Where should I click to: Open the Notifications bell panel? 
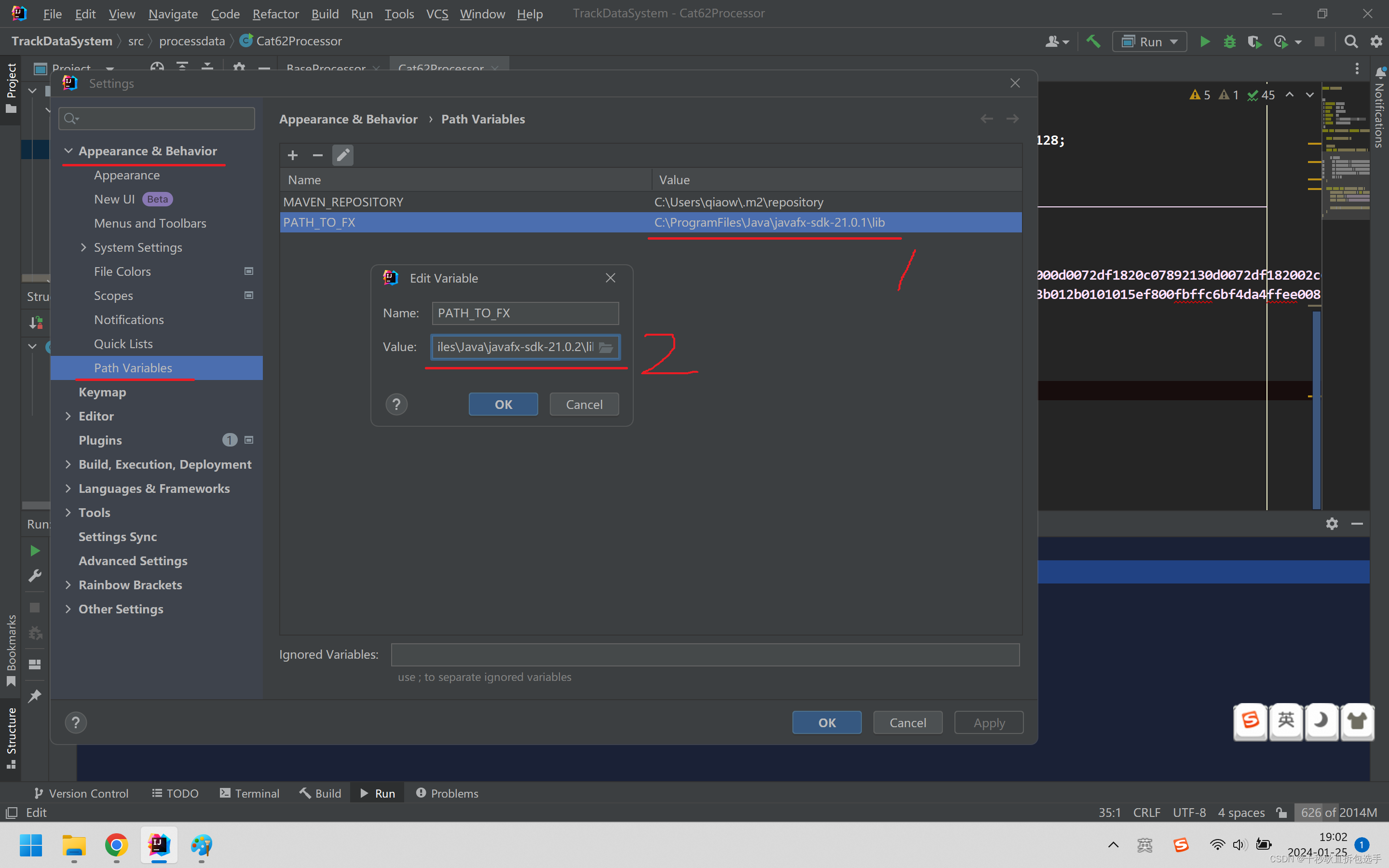[1381, 73]
